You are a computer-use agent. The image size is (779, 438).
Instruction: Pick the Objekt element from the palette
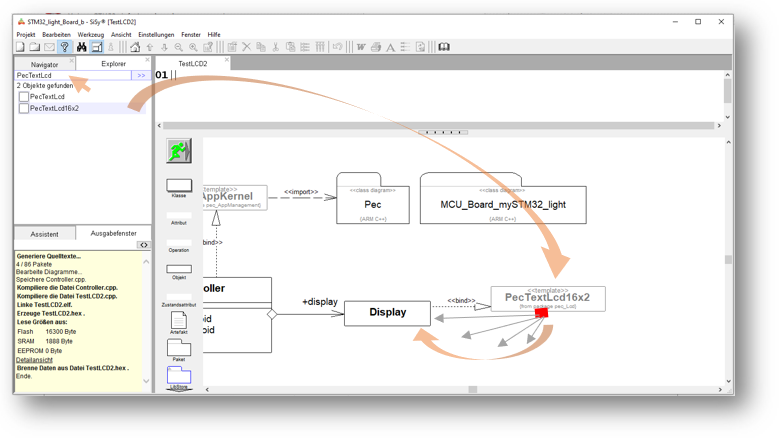pyautogui.click(x=179, y=270)
